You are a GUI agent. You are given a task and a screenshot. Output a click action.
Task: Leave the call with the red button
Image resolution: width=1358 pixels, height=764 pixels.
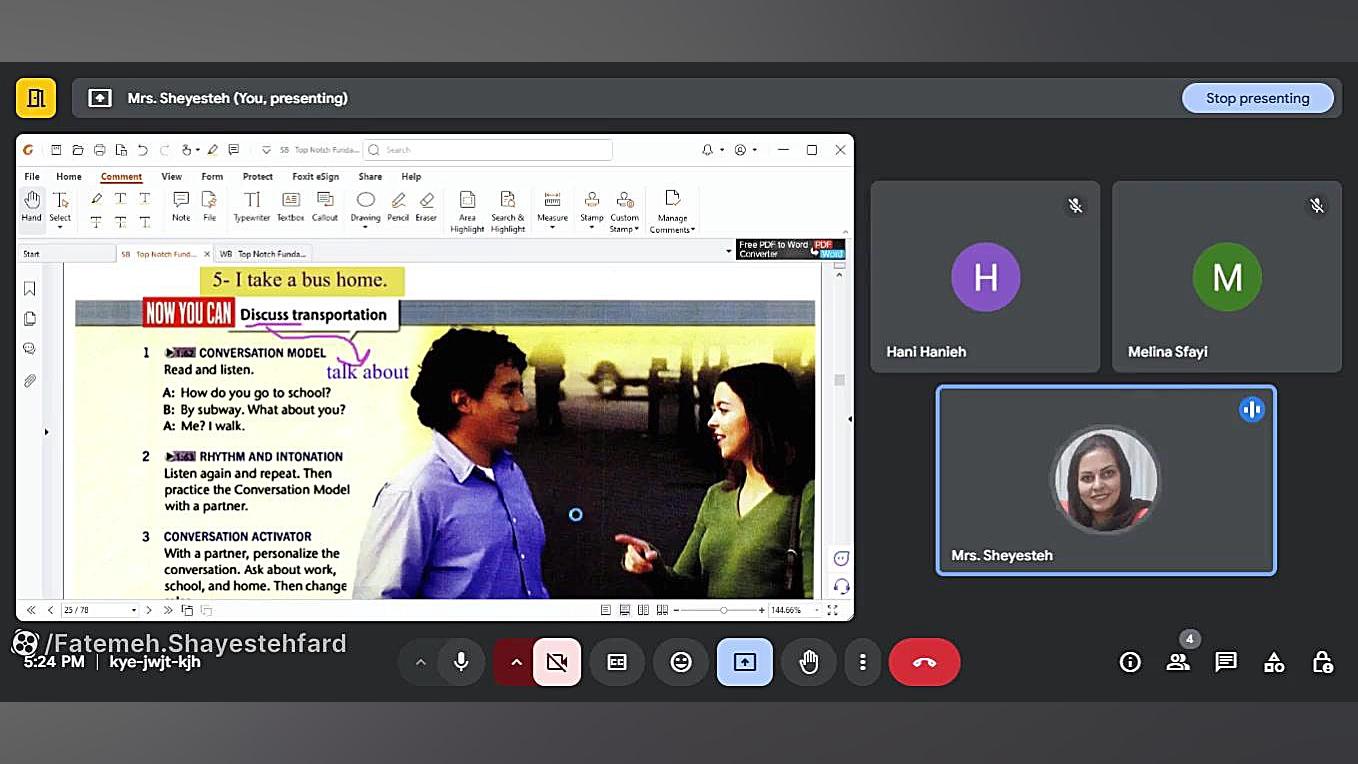(x=924, y=662)
